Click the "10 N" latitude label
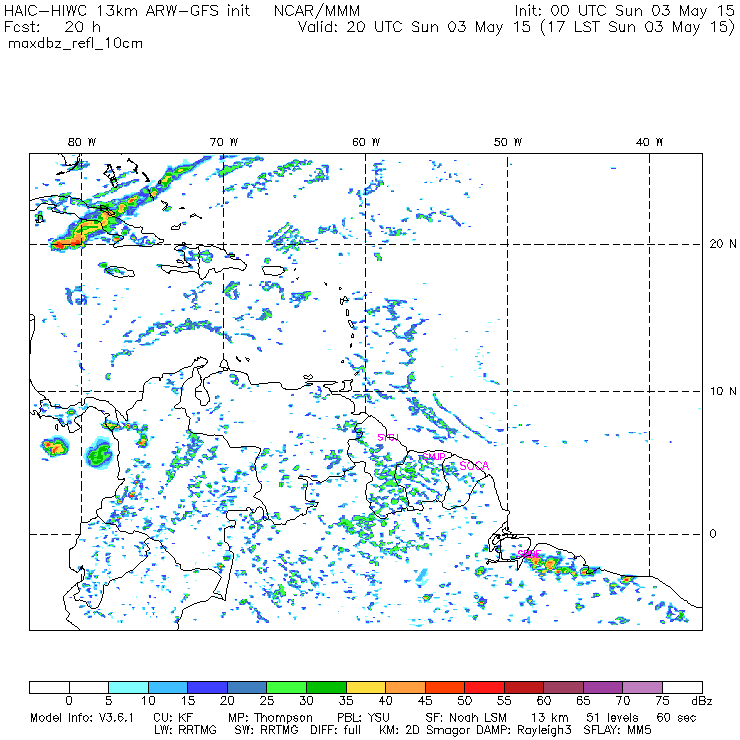 (x=723, y=391)
